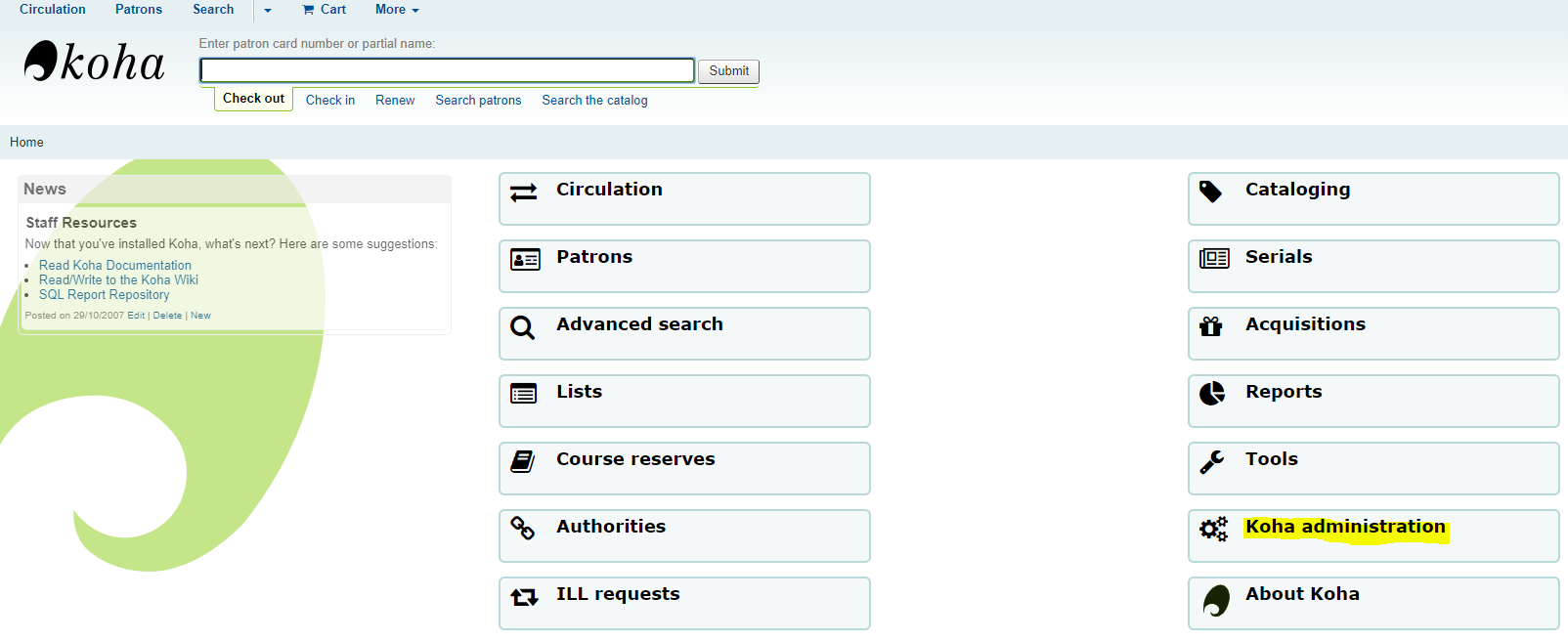1568x641 pixels.
Task: Open the Read Koha Documentation link
Action: coord(115,265)
